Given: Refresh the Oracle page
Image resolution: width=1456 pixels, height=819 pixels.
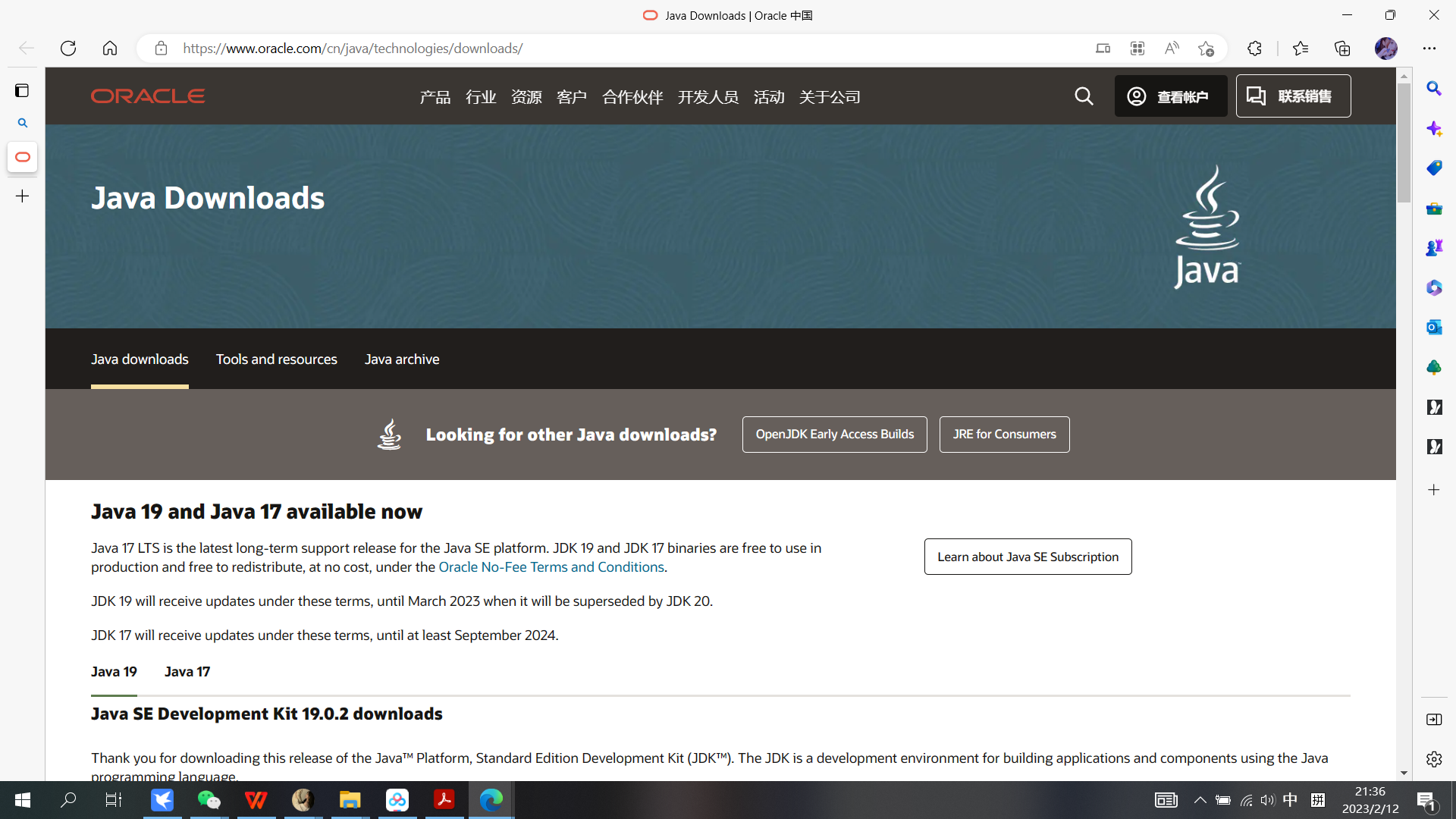Looking at the screenshot, I should click(x=68, y=49).
